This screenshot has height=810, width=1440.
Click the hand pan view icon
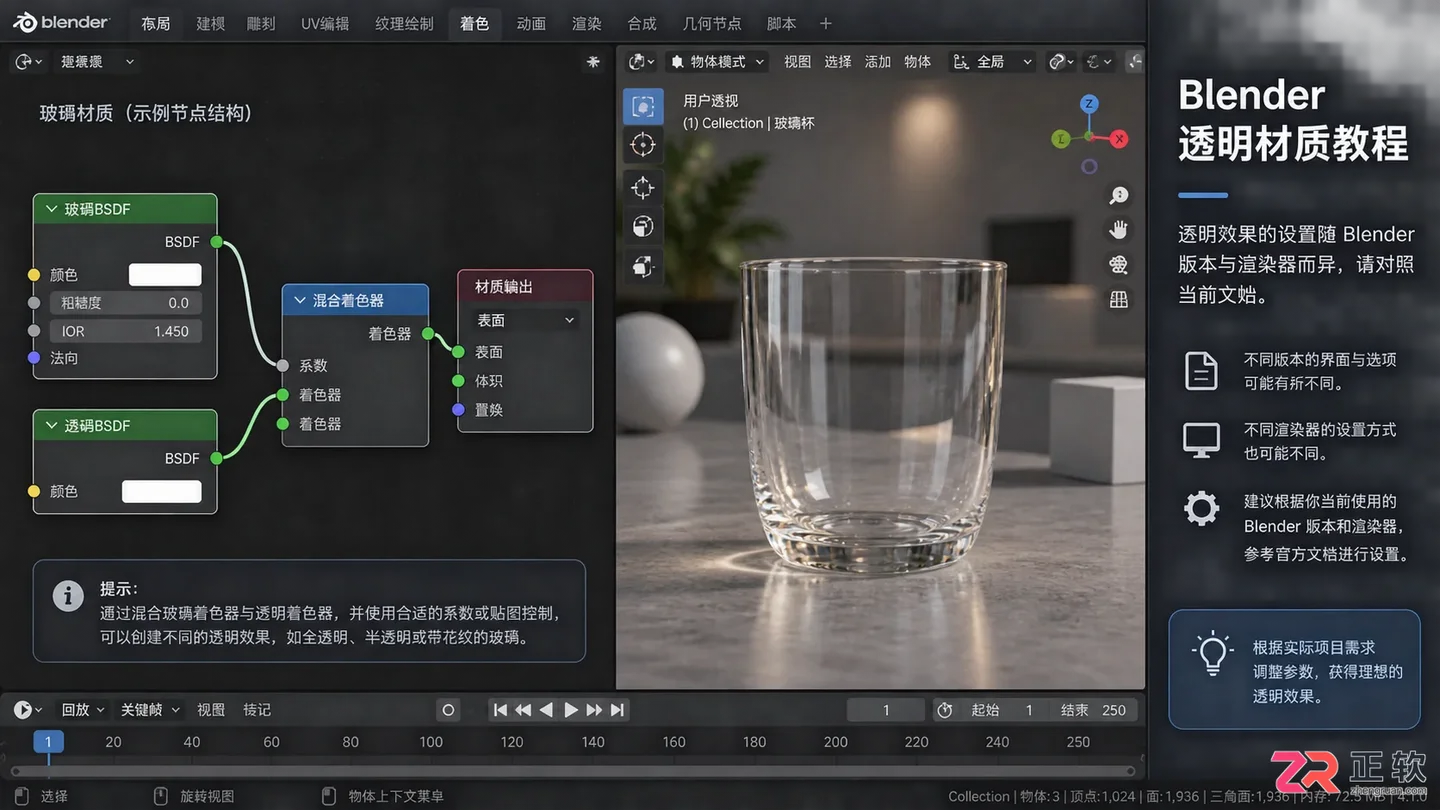coord(1119,230)
